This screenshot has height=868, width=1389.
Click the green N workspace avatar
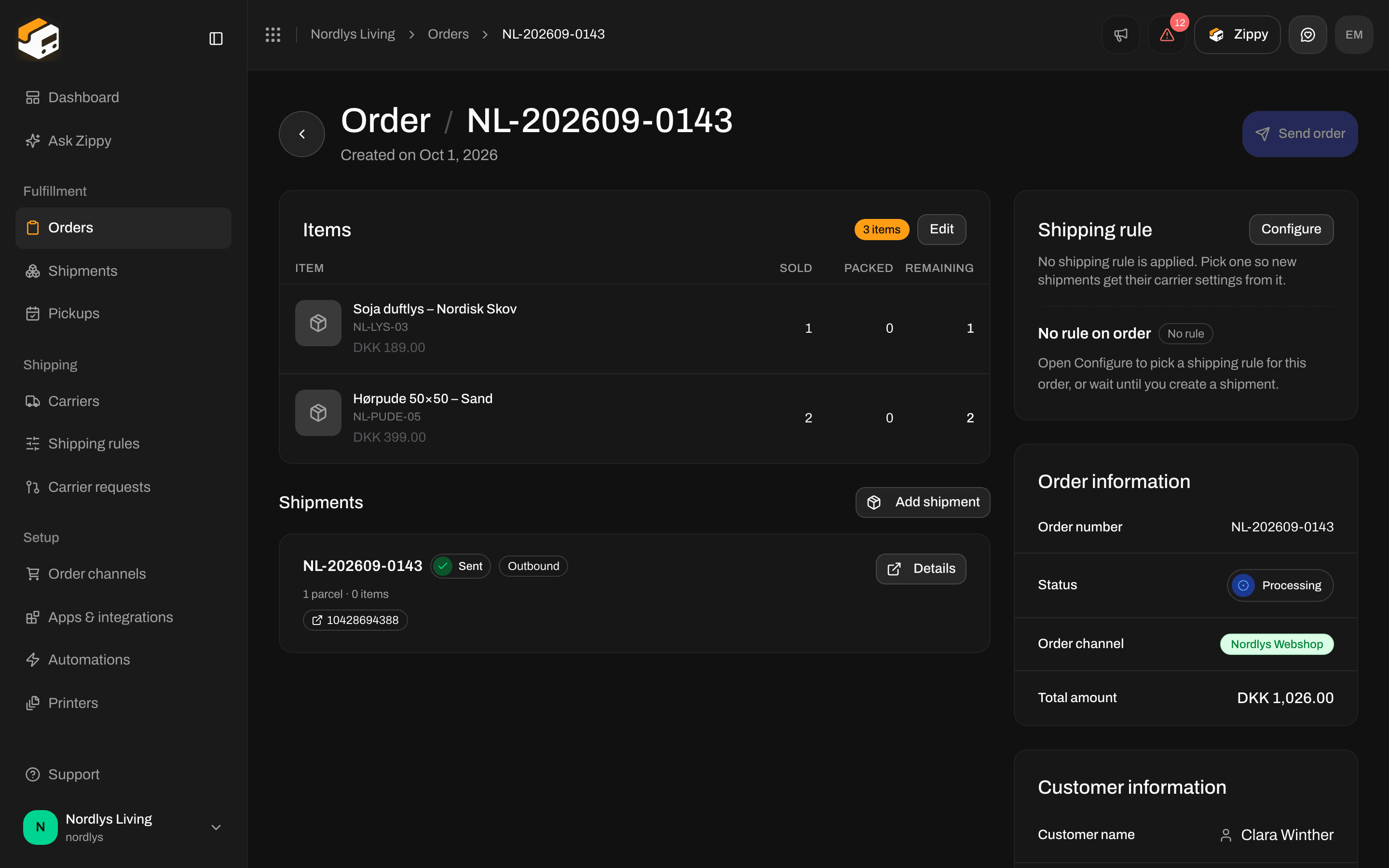point(40,827)
